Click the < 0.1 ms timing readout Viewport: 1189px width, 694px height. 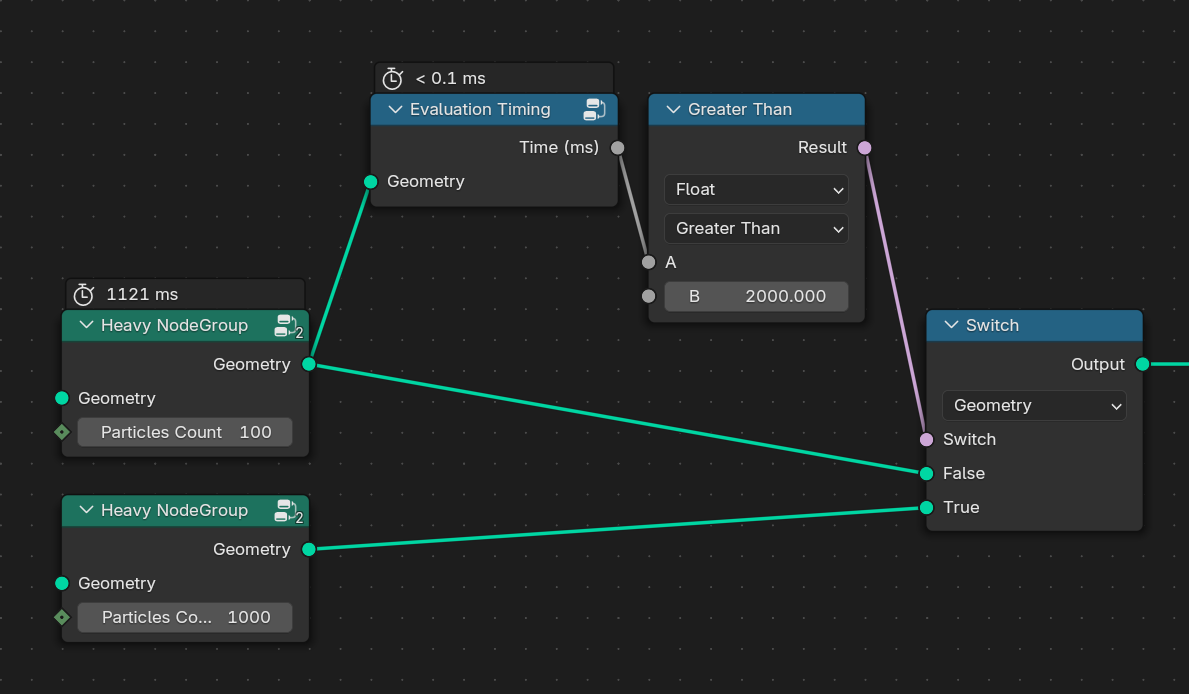coord(450,78)
